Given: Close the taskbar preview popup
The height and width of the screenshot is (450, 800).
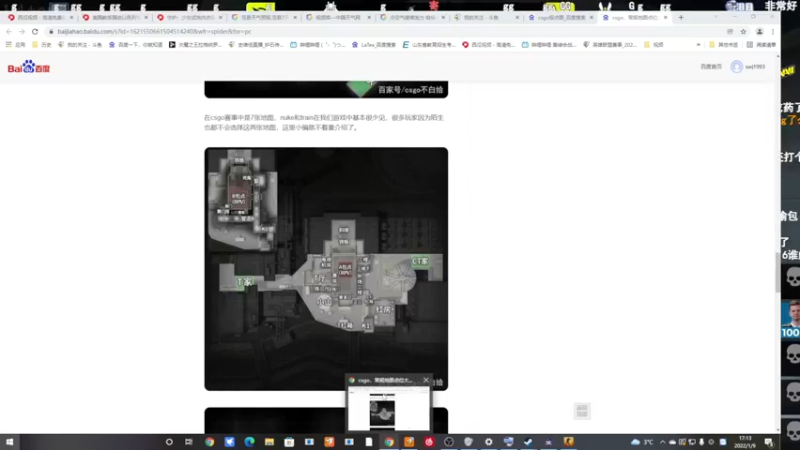Looking at the screenshot, I should pos(426,380).
